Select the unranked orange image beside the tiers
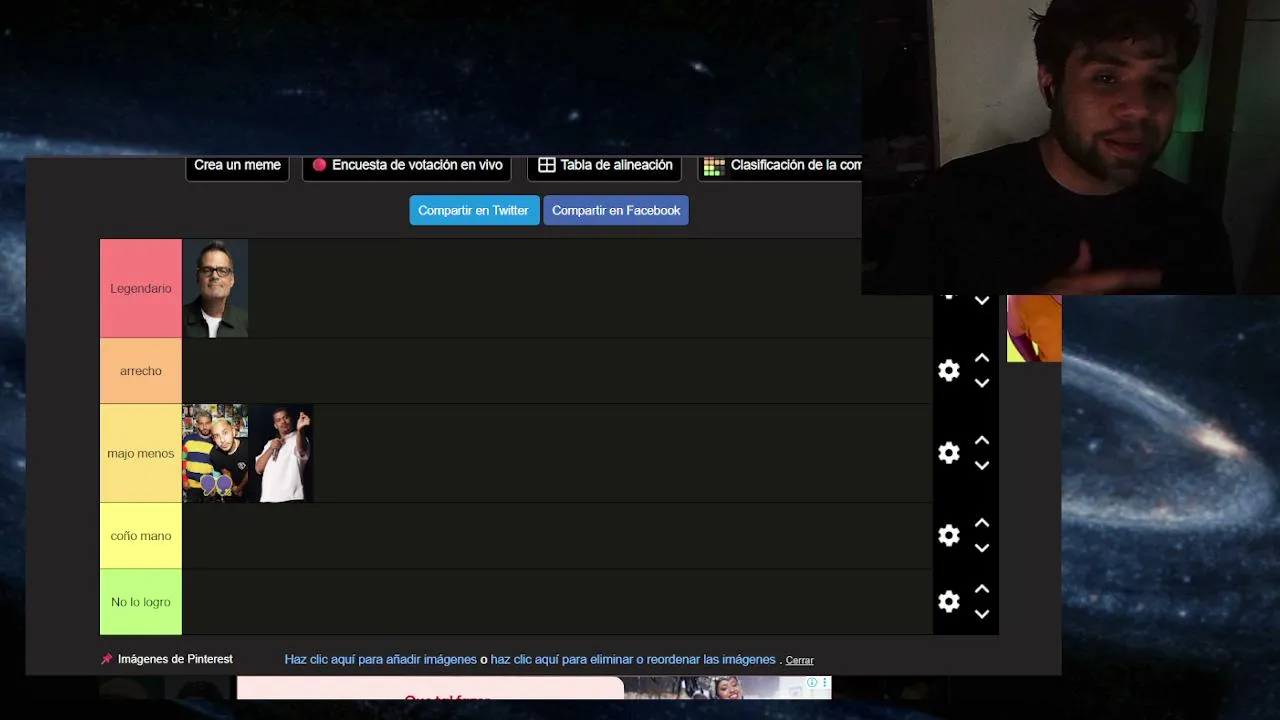The height and width of the screenshot is (720, 1280). coord(1034,328)
